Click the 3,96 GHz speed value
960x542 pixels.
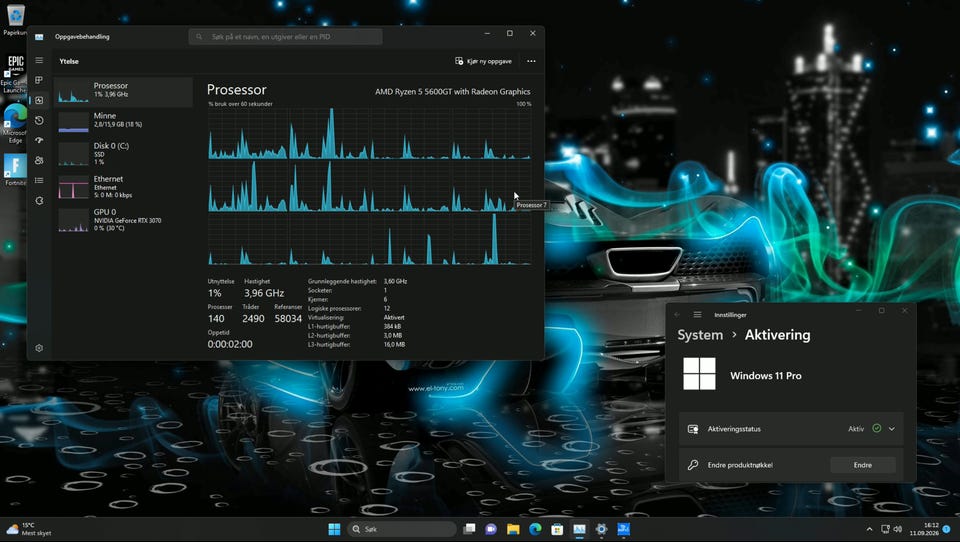(x=264, y=293)
